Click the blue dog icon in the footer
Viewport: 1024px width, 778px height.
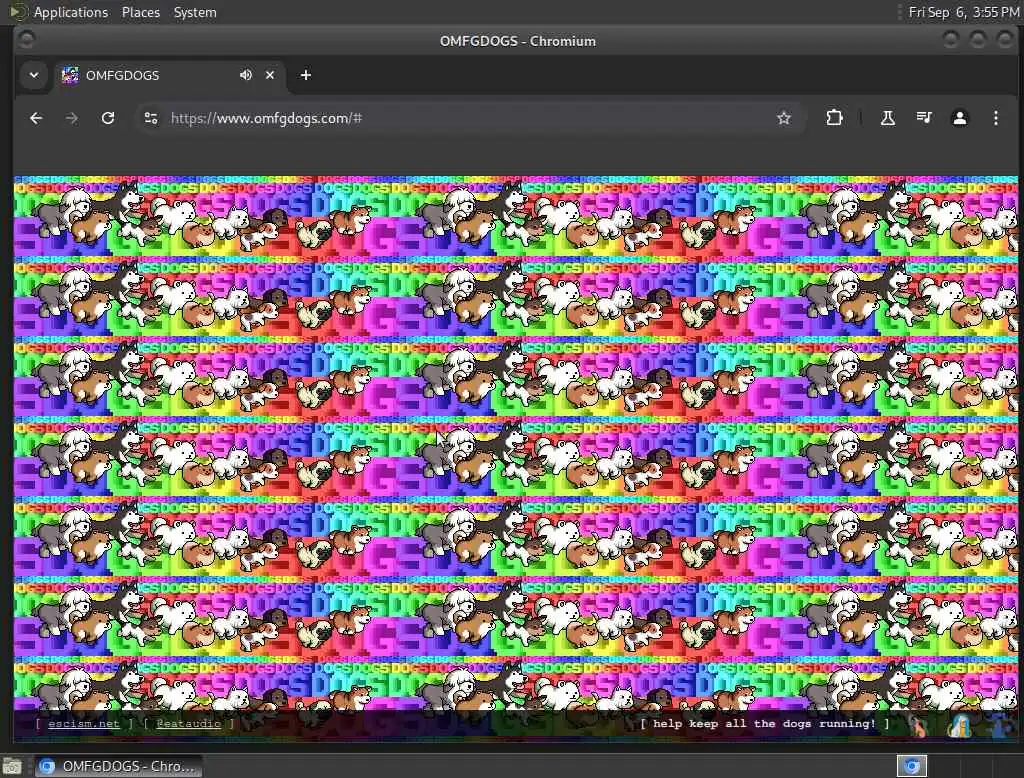click(x=1001, y=725)
